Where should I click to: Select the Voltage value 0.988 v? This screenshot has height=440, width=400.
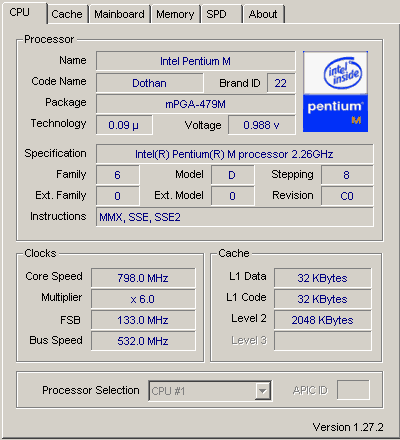(262, 125)
